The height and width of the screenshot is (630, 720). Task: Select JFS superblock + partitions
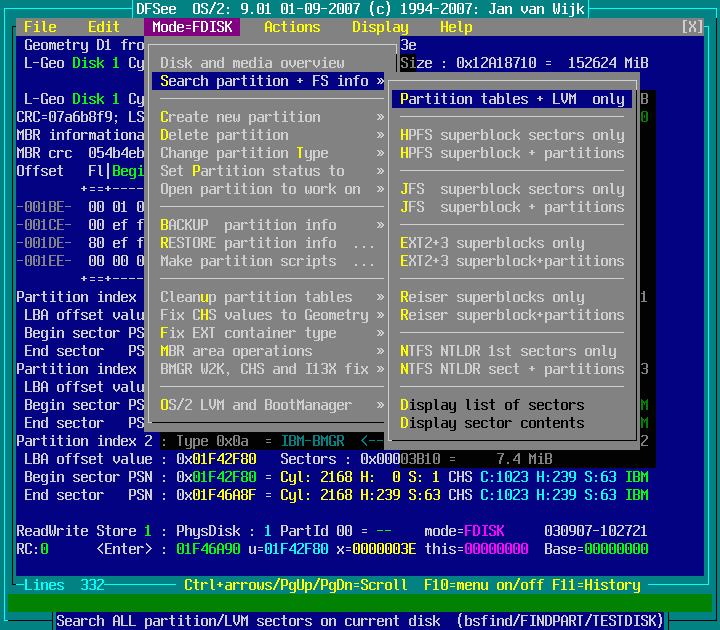tap(512, 207)
